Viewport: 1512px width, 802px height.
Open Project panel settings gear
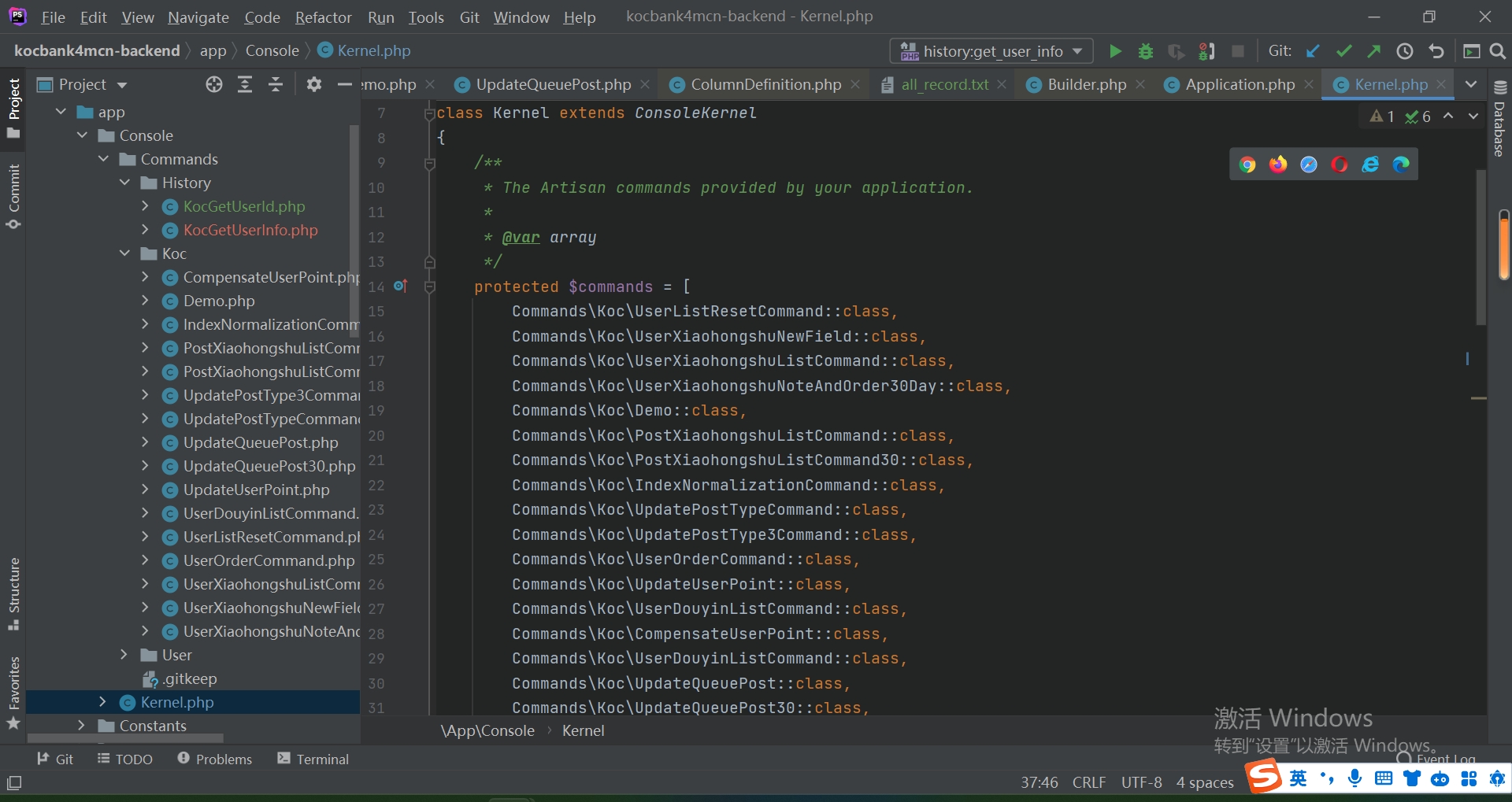313,84
